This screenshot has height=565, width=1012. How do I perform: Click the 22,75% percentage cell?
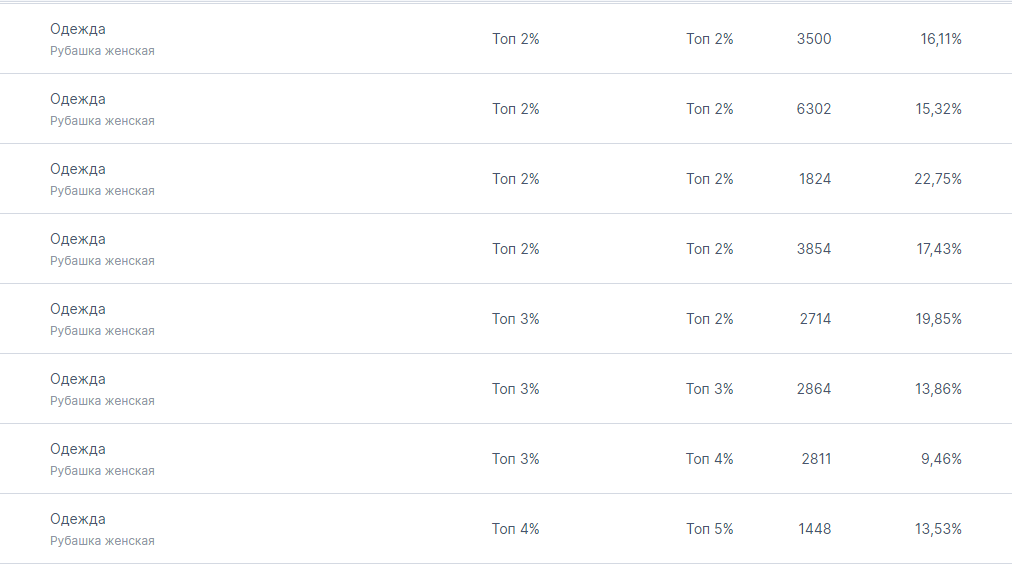tap(938, 179)
